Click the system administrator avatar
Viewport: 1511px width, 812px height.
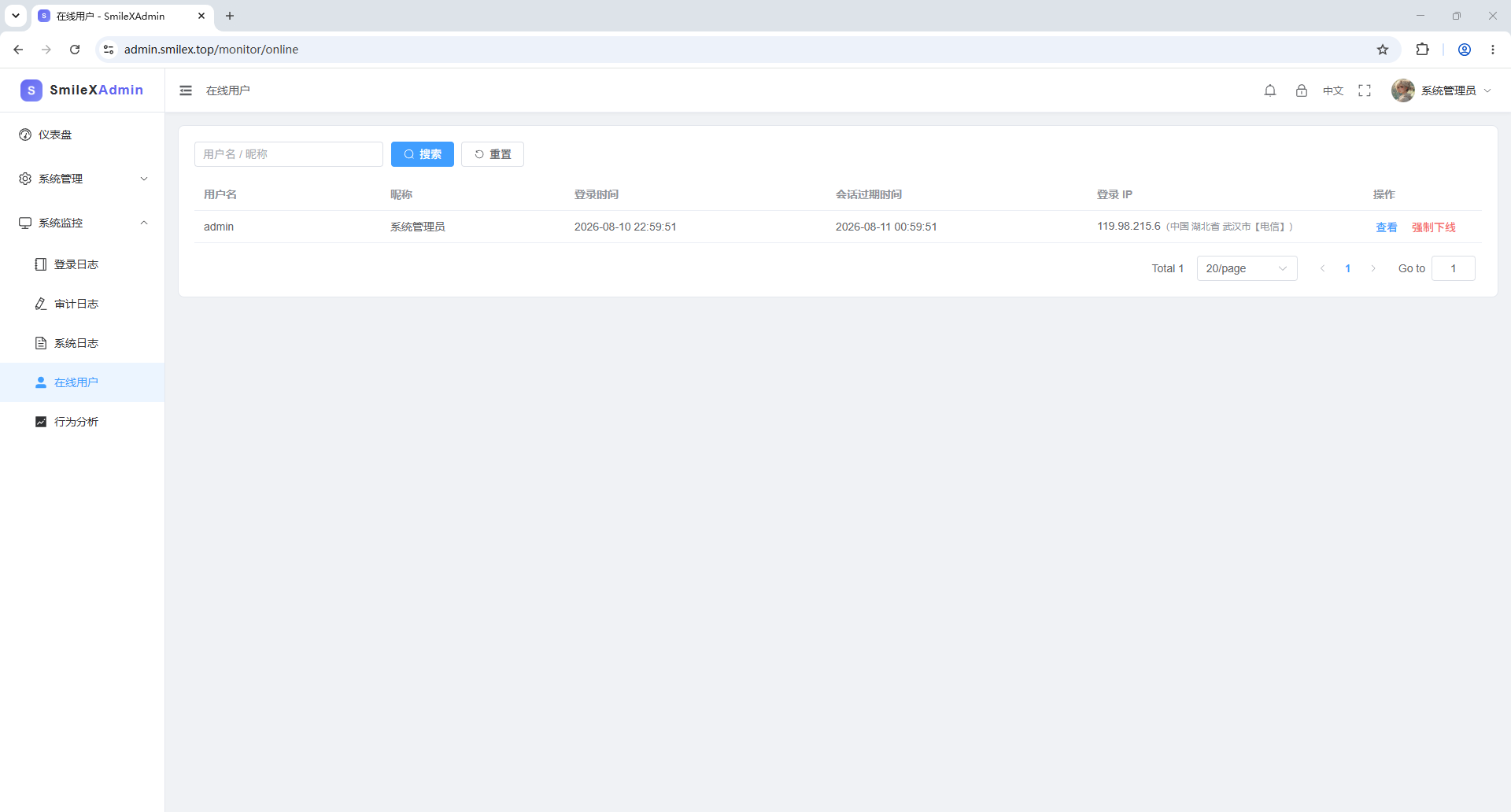tap(1403, 90)
